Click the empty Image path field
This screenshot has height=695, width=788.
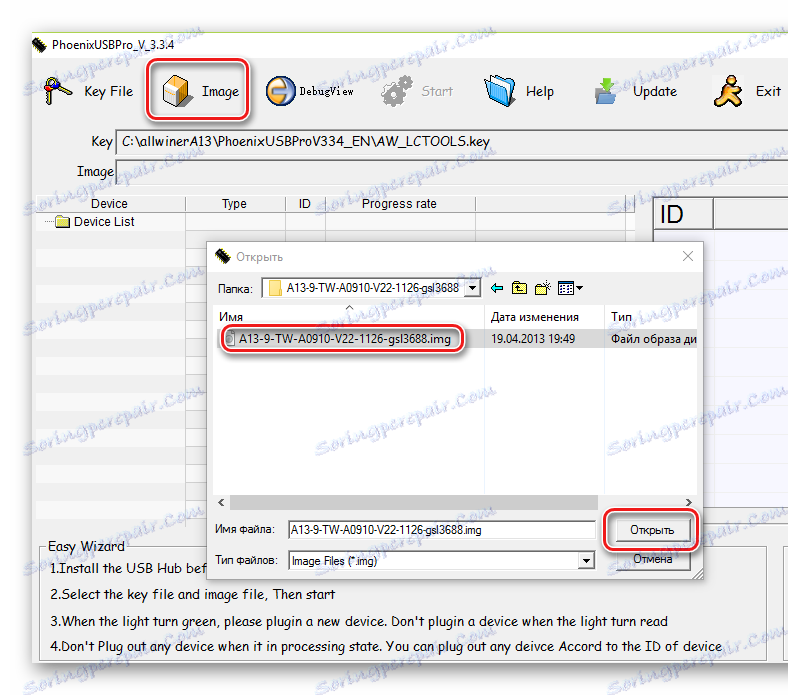point(451,172)
